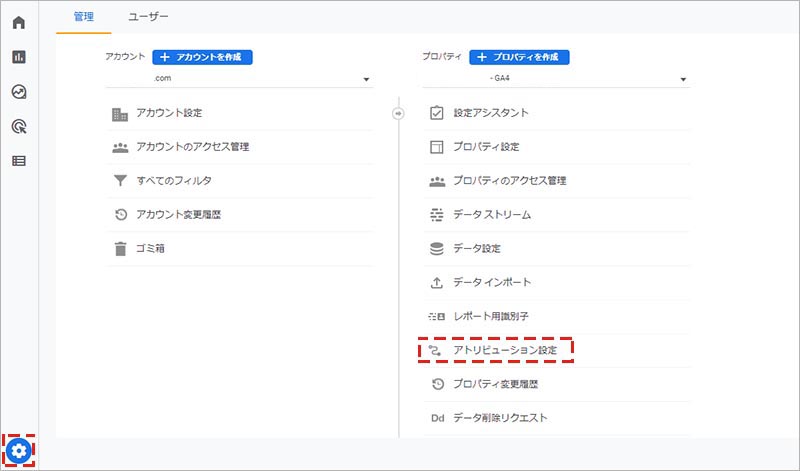
Task: Click the ゴミ箱 trash can icon
Action: click(120, 248)
